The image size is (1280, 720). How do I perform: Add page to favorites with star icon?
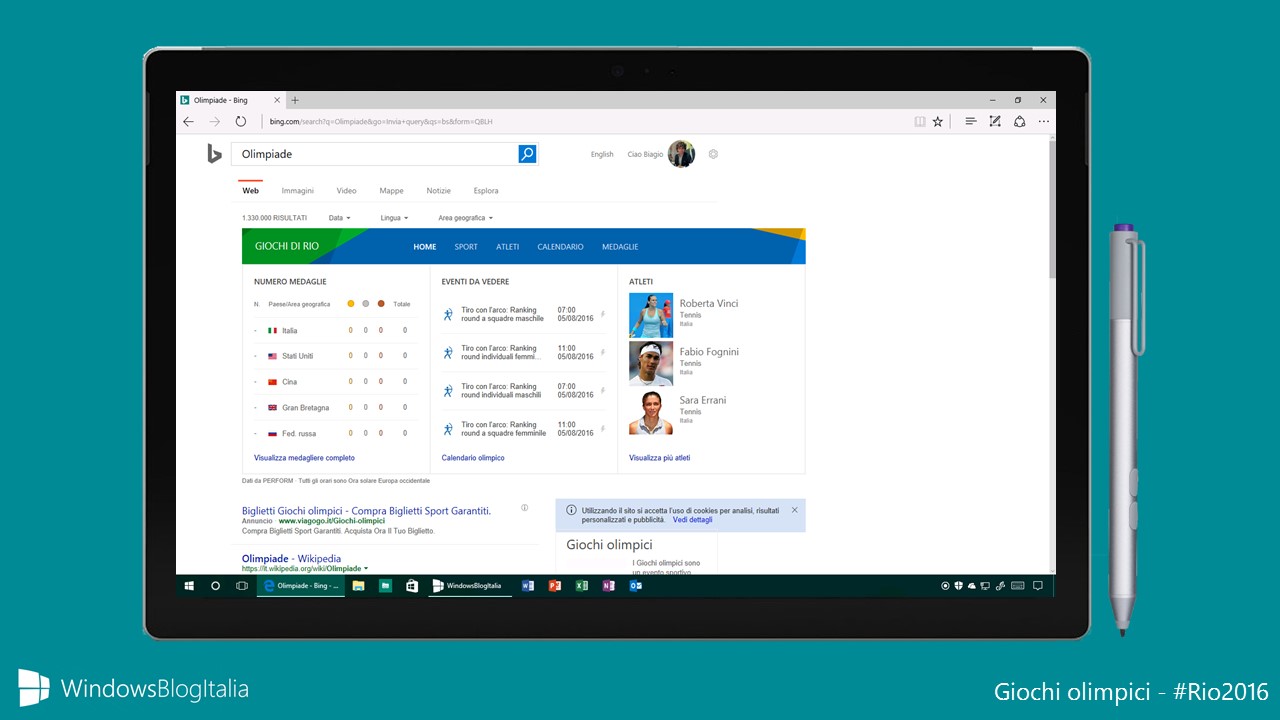938,121
